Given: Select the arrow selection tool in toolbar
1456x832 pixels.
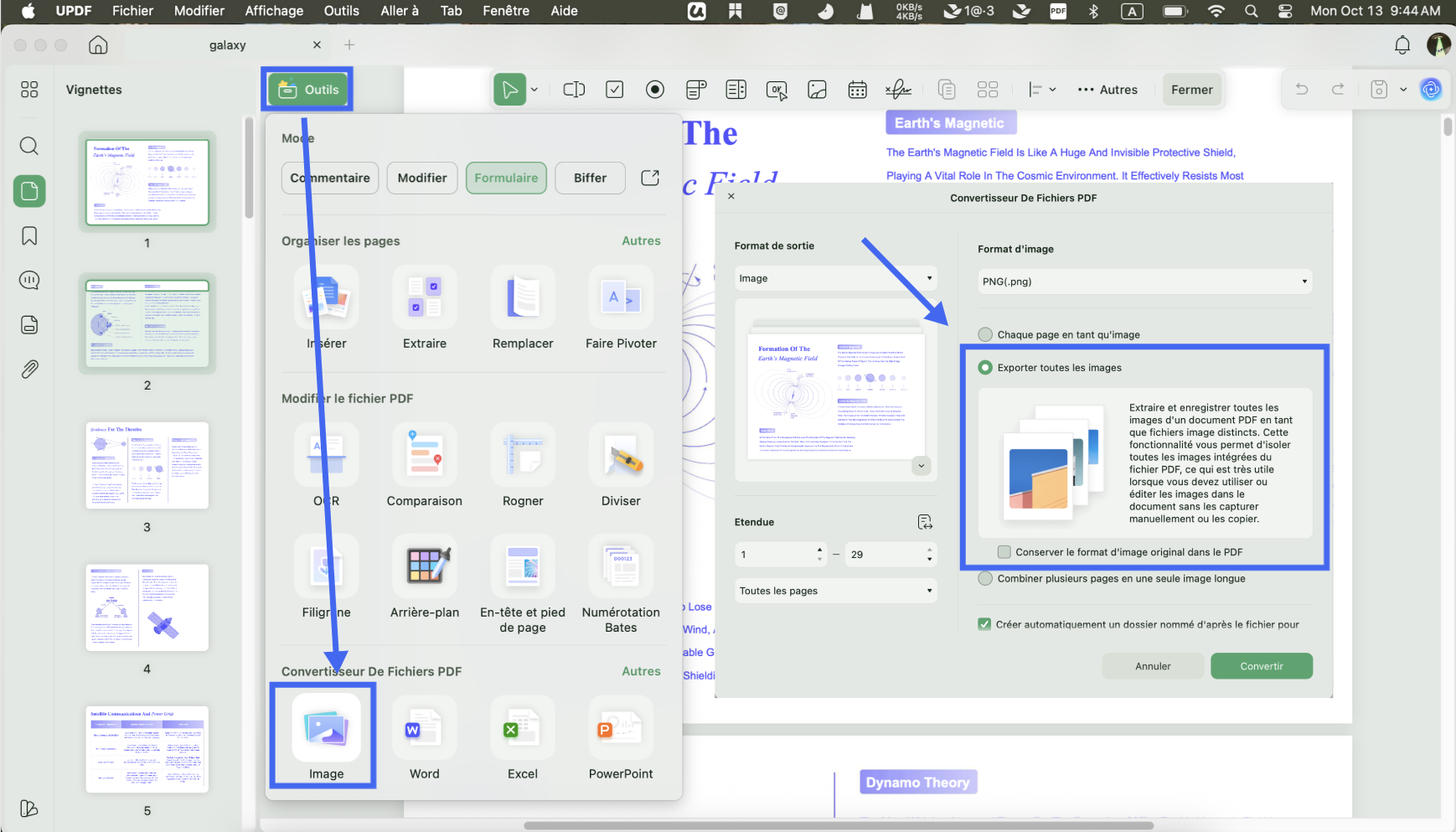Looking at the screenshot, I should click(x=509, y=90).
